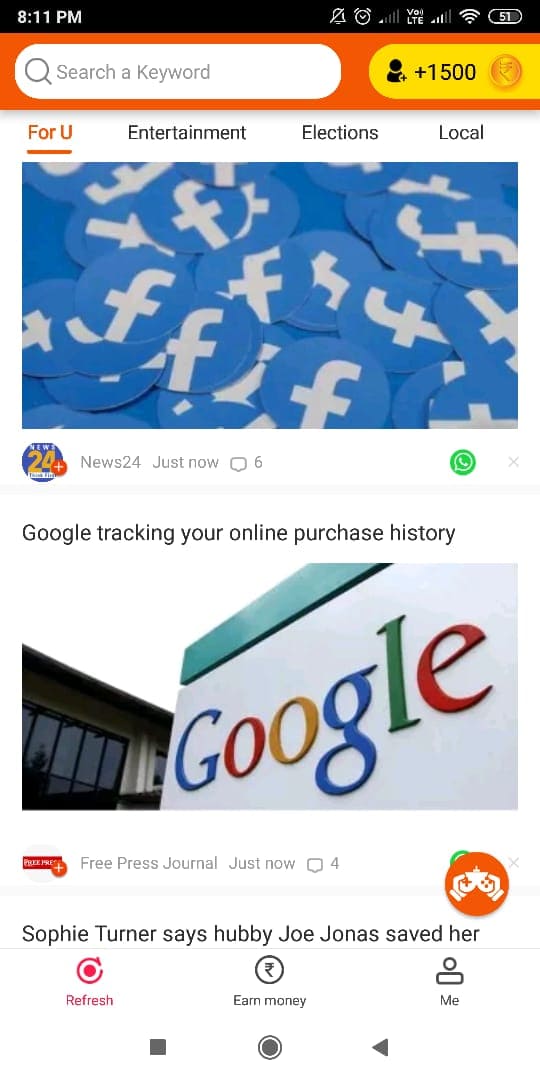Open the Earn money section
The image size is (540, 1080).
click(x=269, y=983)
